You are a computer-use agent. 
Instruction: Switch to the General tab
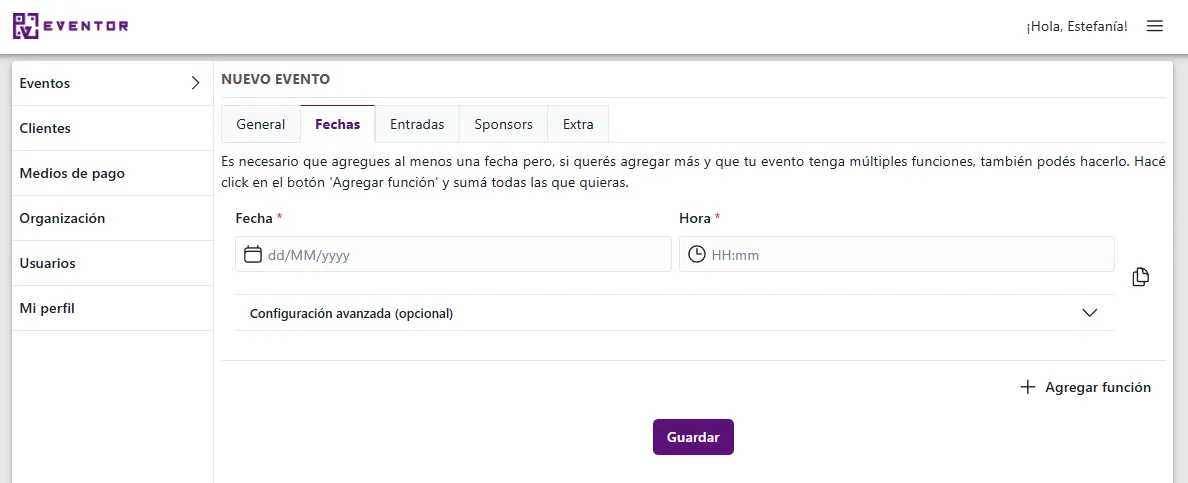pyautogui.click(x=261, y=124)
